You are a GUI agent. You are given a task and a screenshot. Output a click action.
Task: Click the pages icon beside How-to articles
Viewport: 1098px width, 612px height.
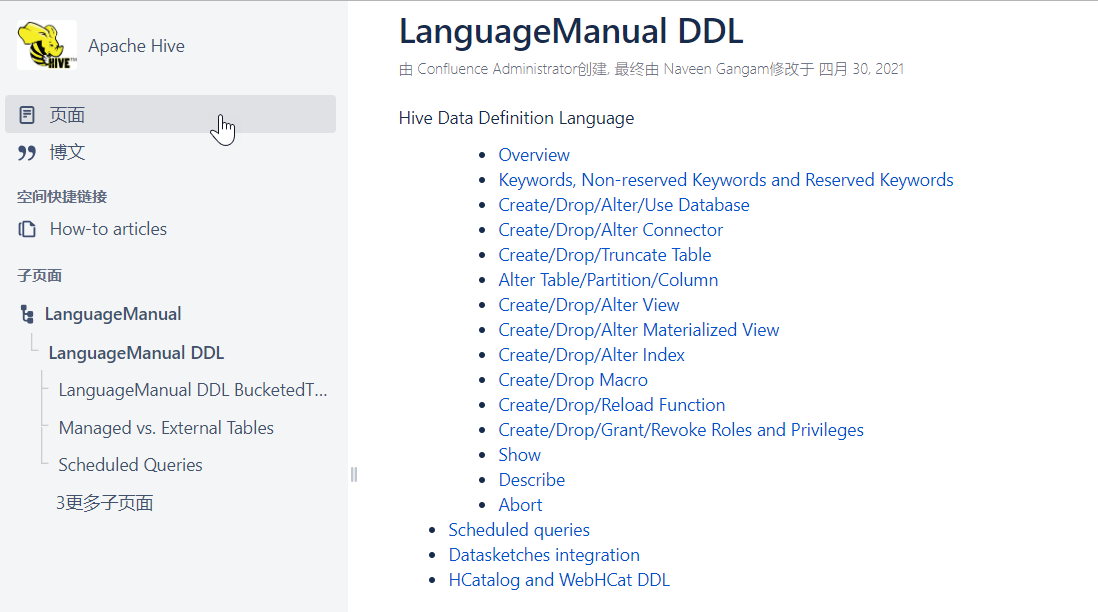click(25, 228)
